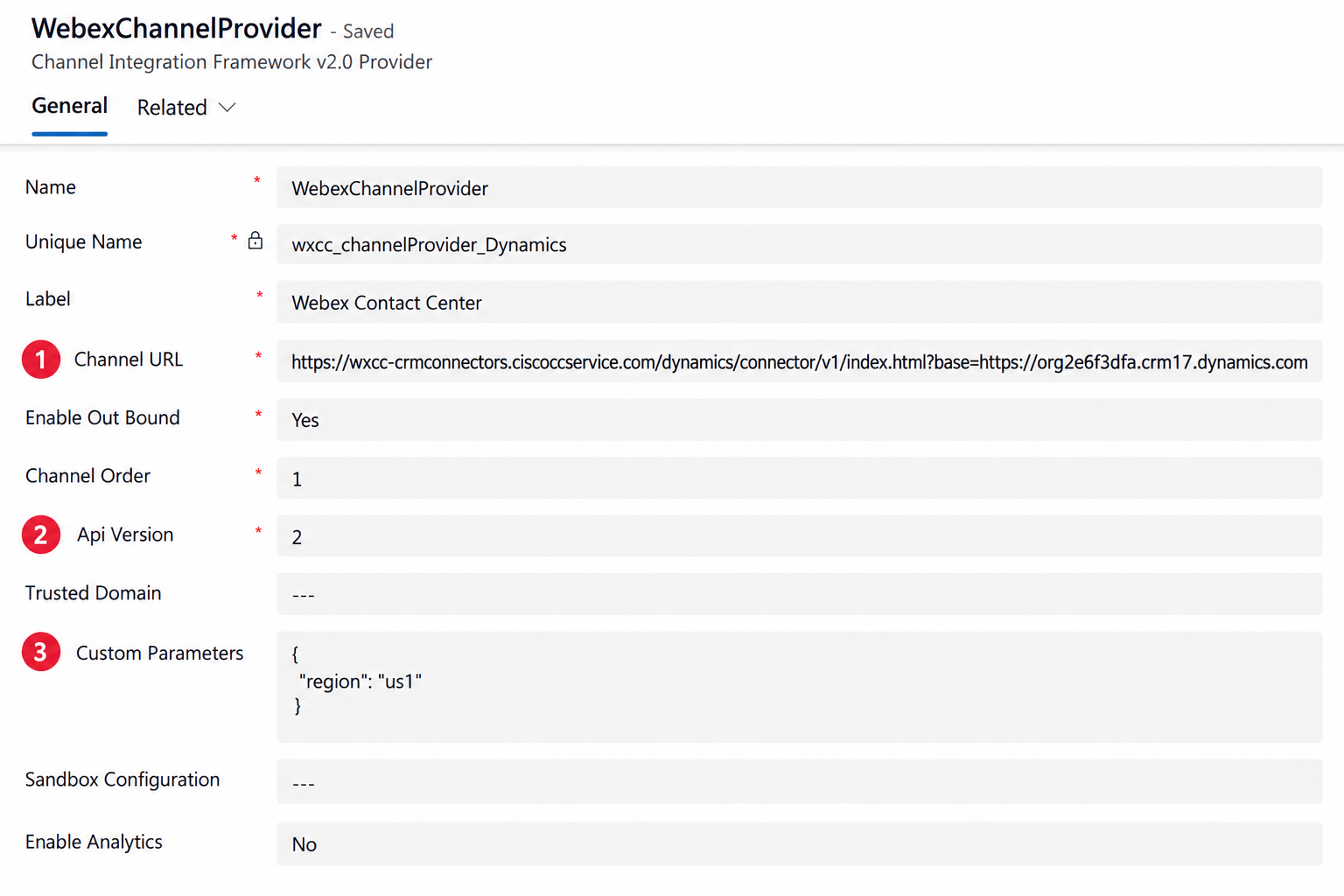1344x896 pixels.
Task: Toggle the Enable Analytics No field
Action: [799, 843]
